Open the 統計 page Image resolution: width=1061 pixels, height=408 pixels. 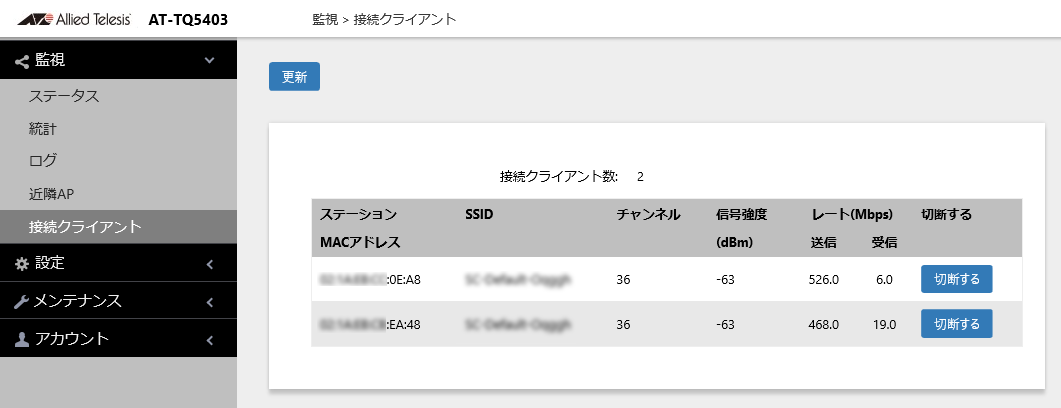coord(44,128)
